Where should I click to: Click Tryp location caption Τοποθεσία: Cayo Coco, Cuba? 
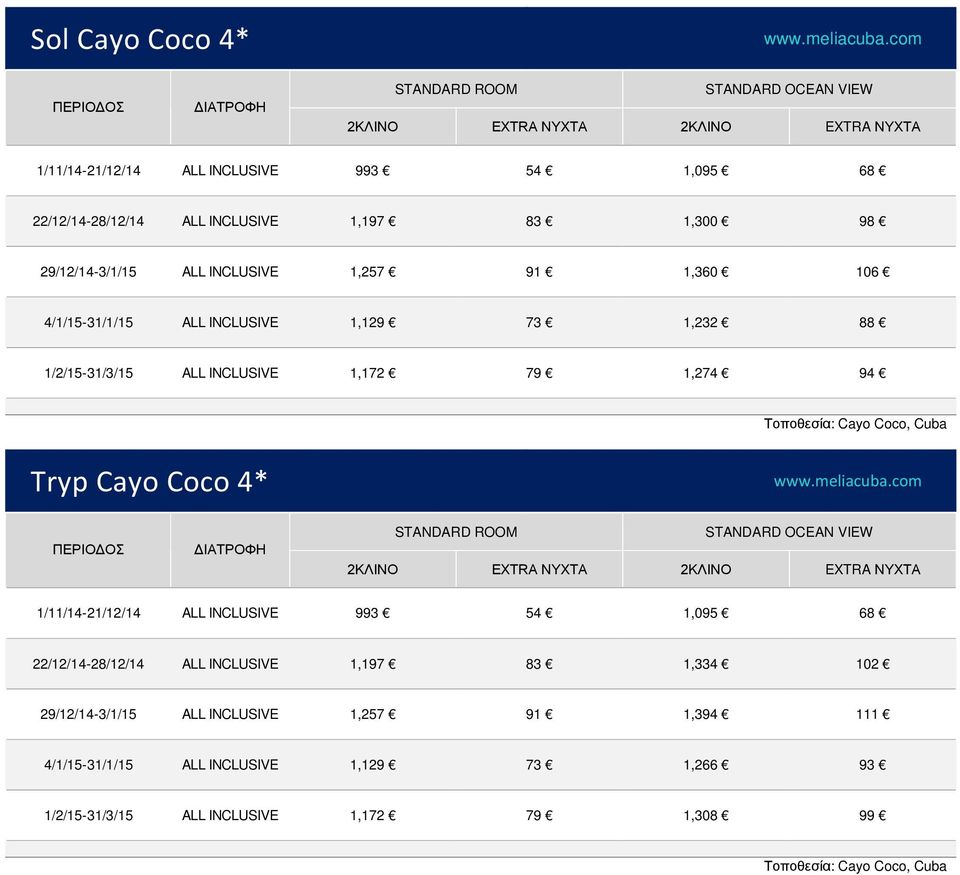[x=855, y=866]
